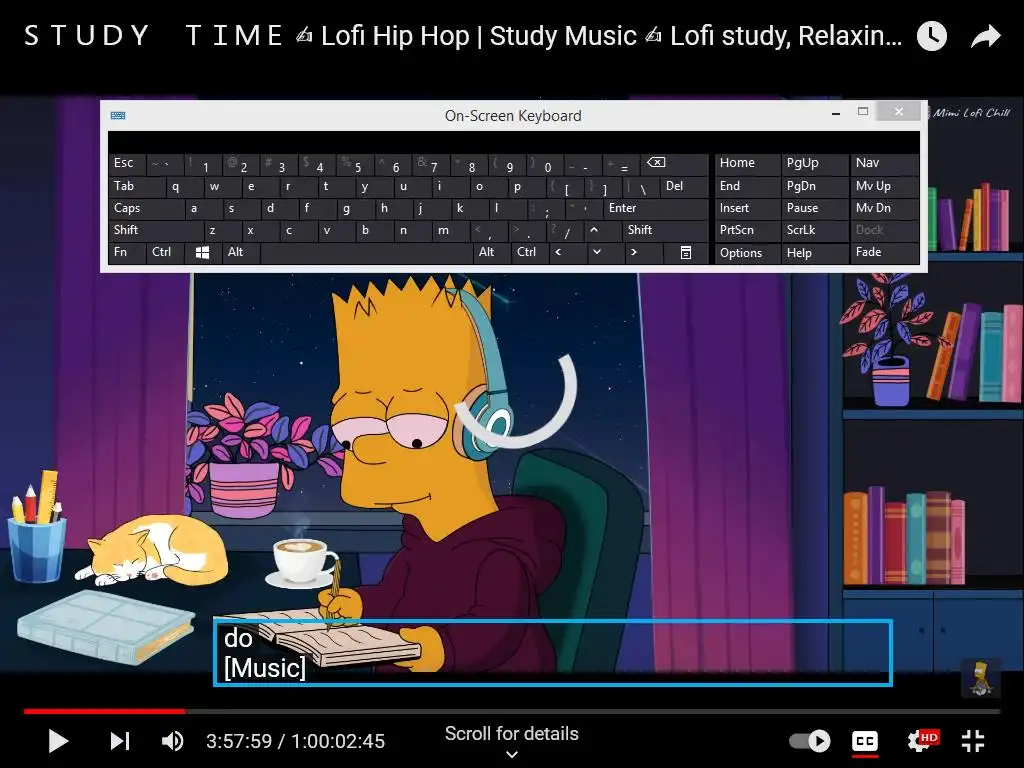Screen dimensions: 1024x768
Task: Click the Enter key
Action: point(656,208)
